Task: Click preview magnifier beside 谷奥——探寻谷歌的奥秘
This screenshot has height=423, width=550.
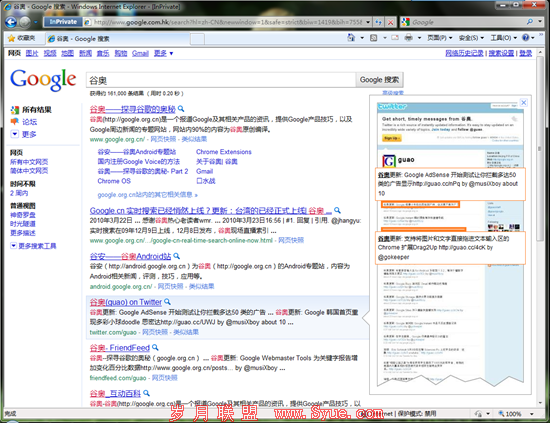Action: coord(181,109)
